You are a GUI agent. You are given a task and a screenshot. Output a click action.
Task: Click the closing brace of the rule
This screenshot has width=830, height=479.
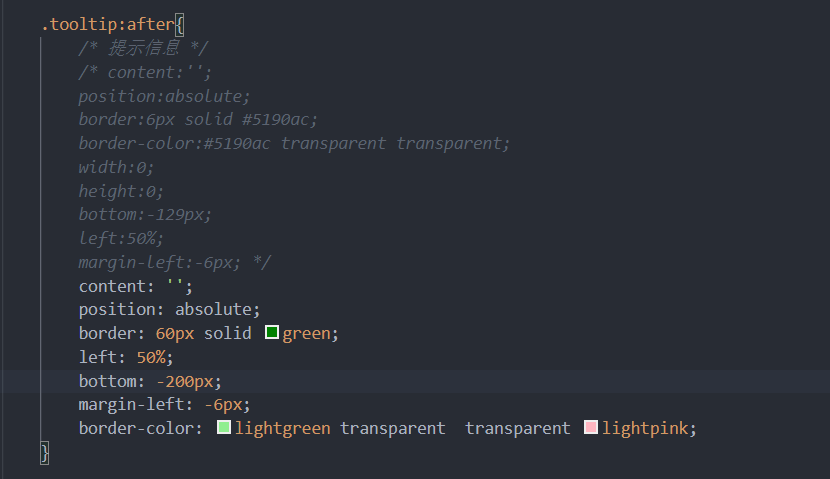45,453
